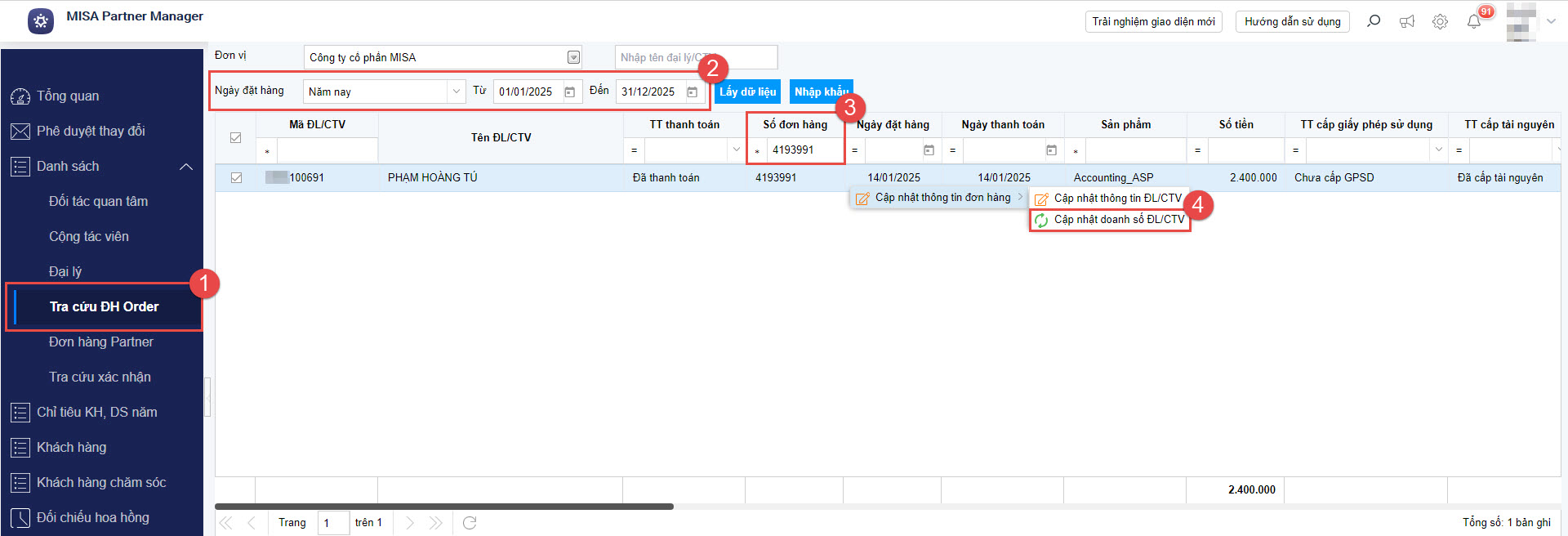Click the MISA Partner Manager logo icon
1568x536 pixels.
coord(41,21)
